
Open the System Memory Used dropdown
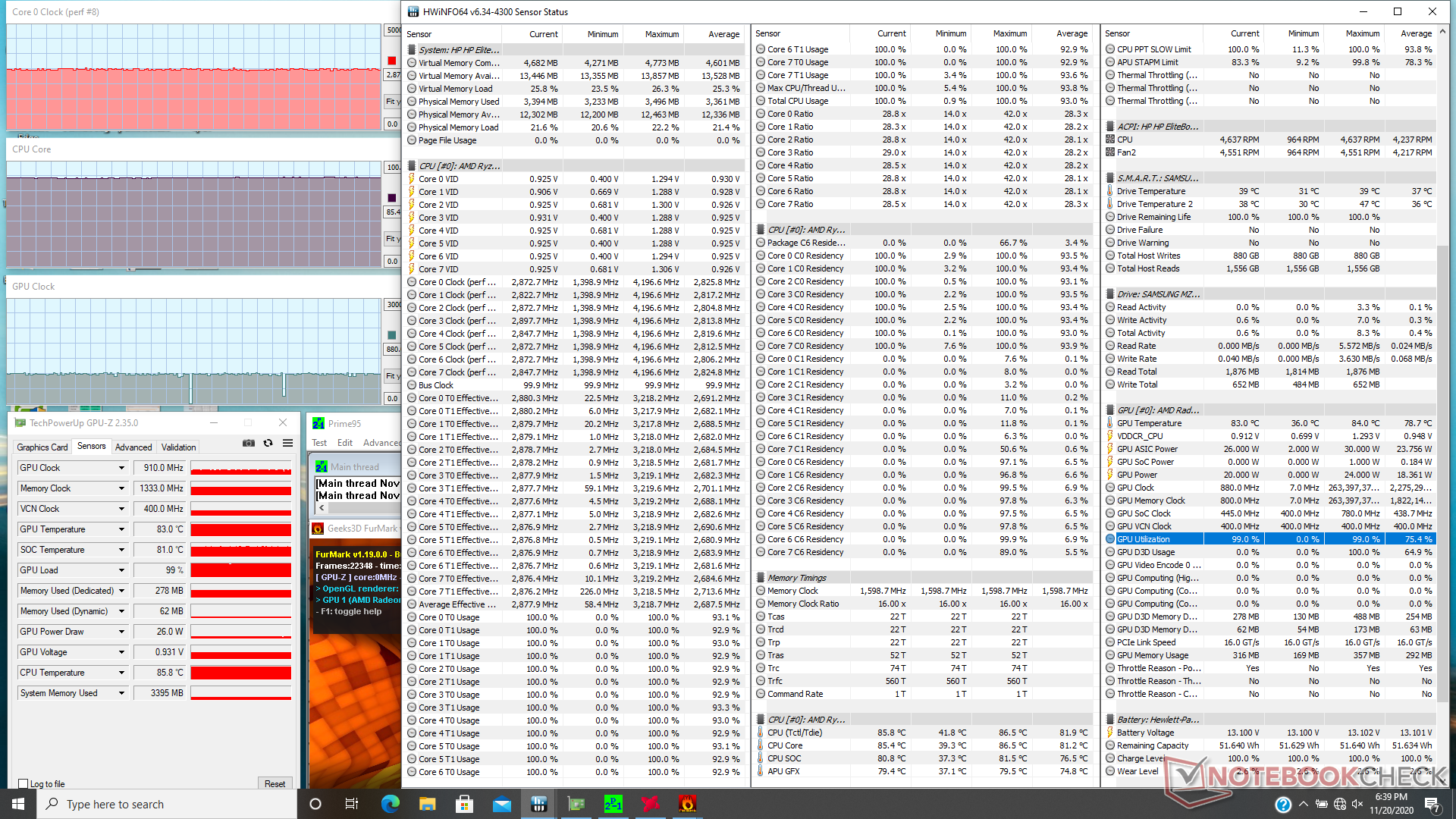(x=121, y=693)
